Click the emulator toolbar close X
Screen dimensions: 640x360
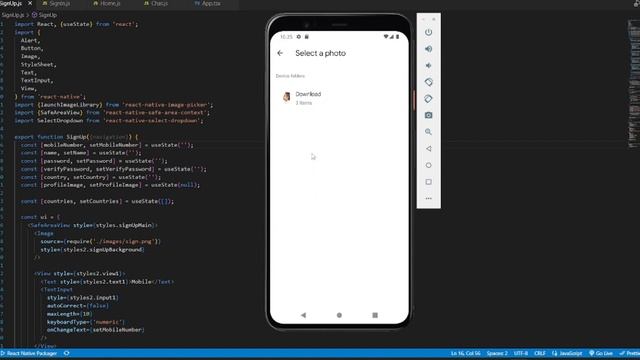[x=433, y=19]
